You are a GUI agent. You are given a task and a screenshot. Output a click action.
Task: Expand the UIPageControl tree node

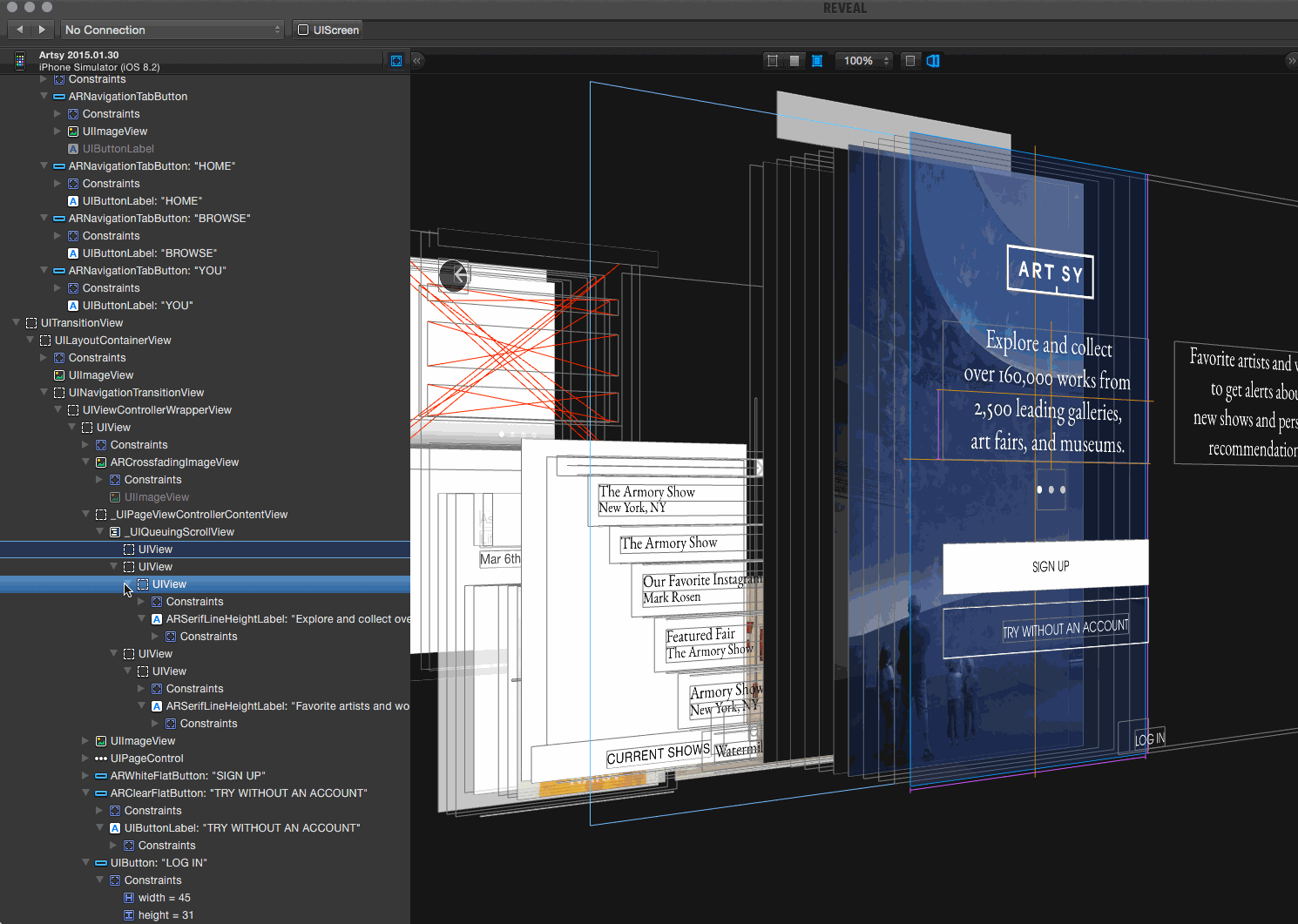pos(85,759)
